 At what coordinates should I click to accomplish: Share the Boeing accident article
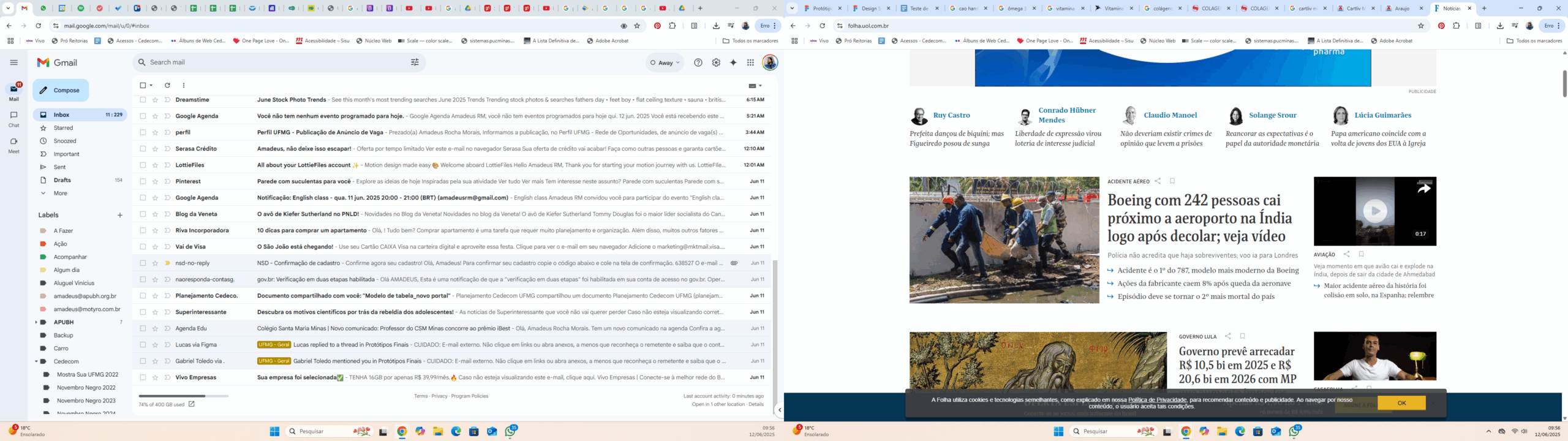point(1158,181)
